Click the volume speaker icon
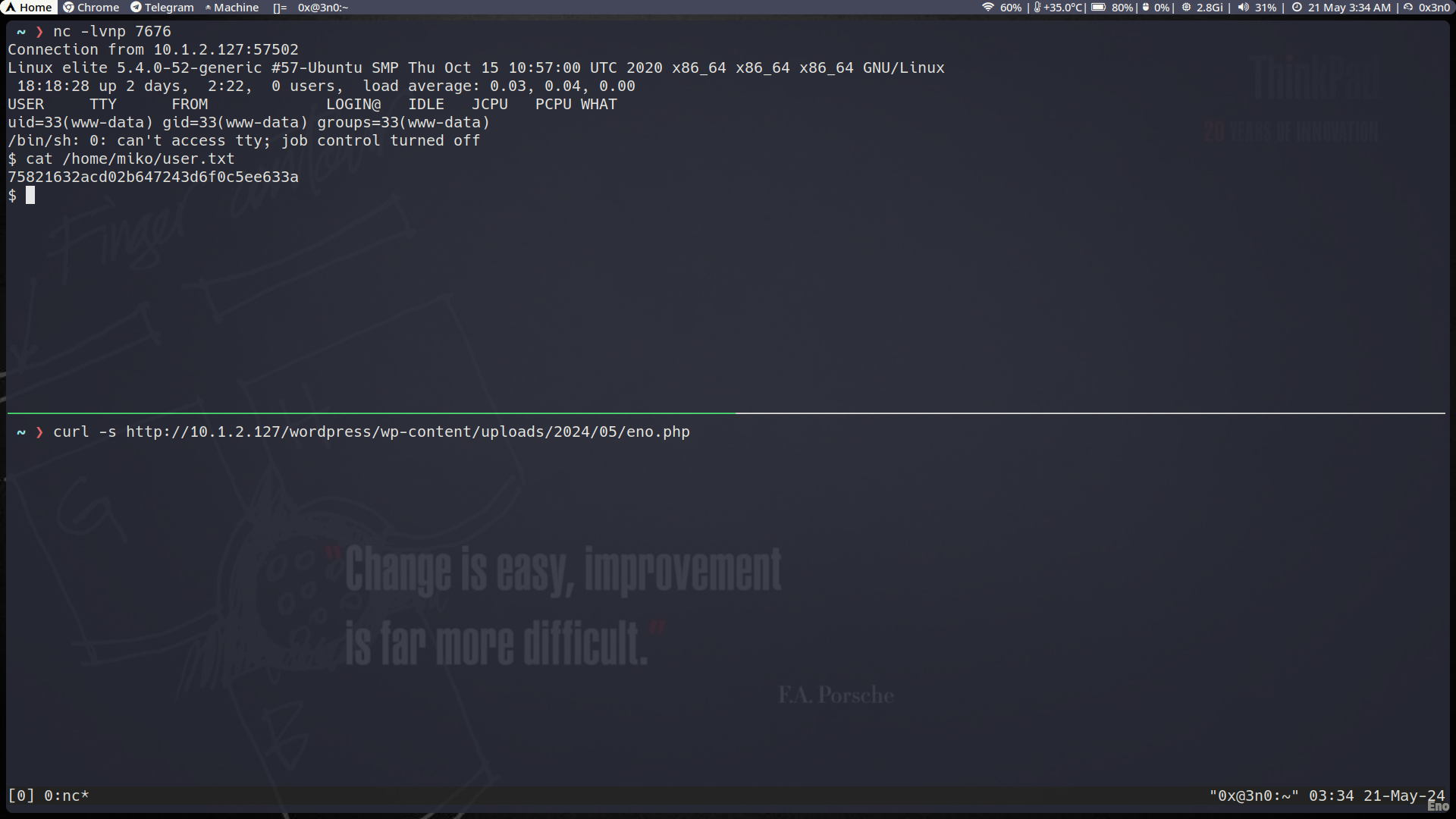1456x819 pixels. 1243,7
